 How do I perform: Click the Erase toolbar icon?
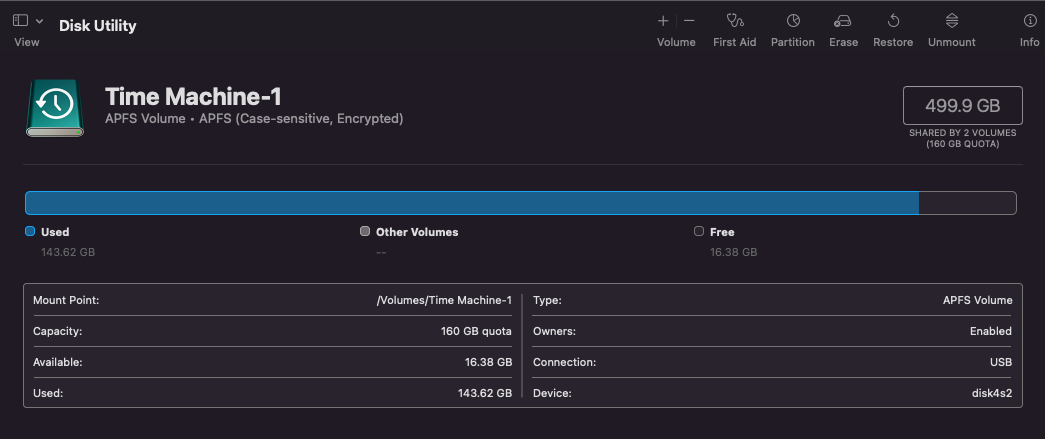[843, 21]
